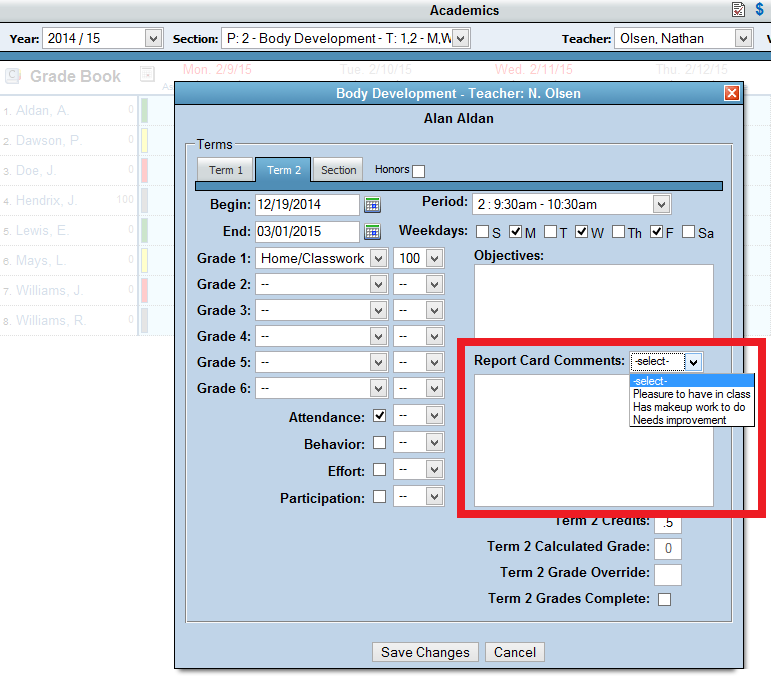Open the Grade 6 weight dropdown
The image size is (771, 684).
(419, 388)
